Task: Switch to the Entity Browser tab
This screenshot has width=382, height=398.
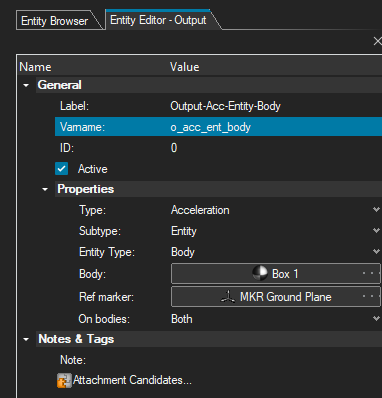Action: [x=55, y=21]
